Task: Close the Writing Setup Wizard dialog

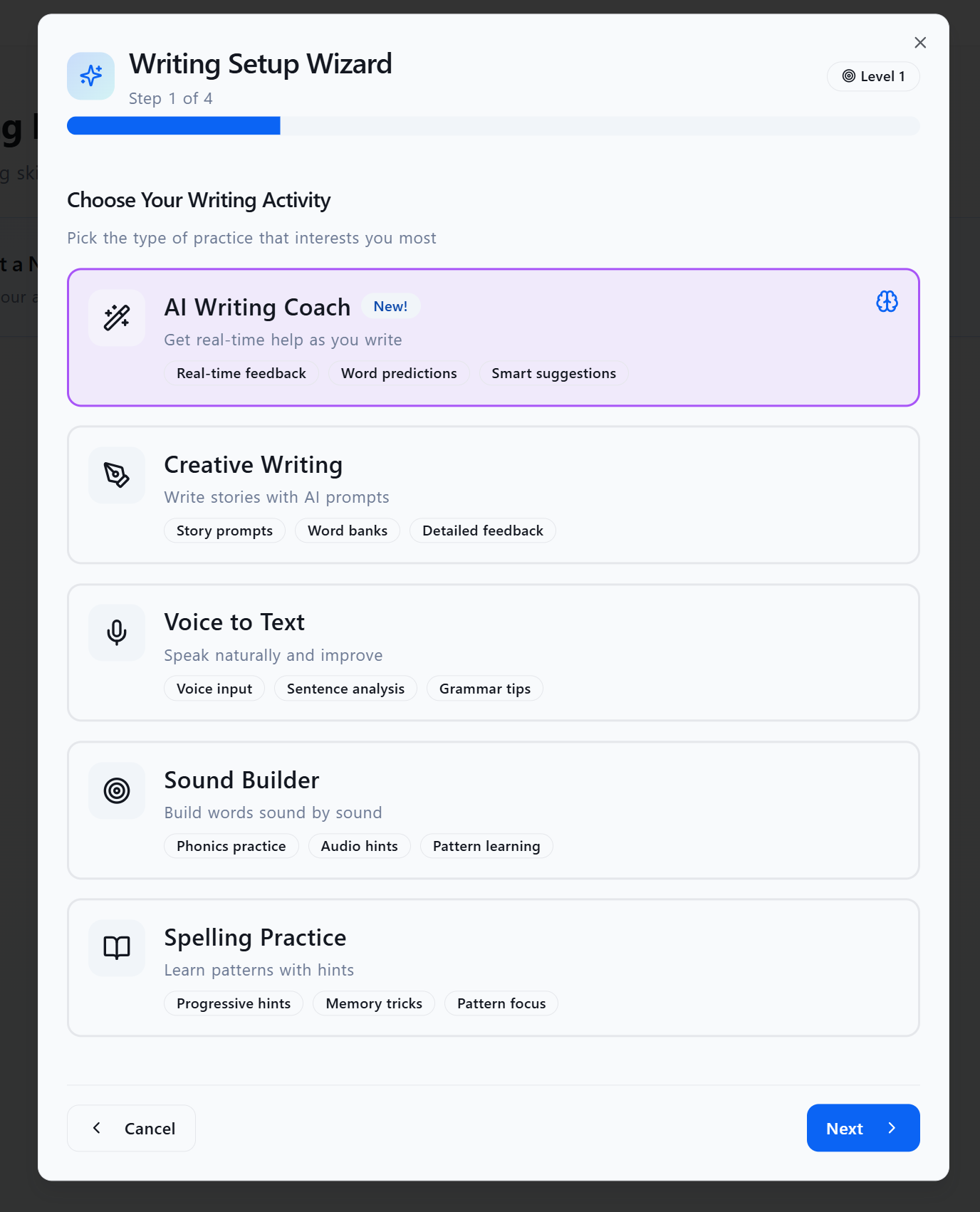Action: pos(920,43)
